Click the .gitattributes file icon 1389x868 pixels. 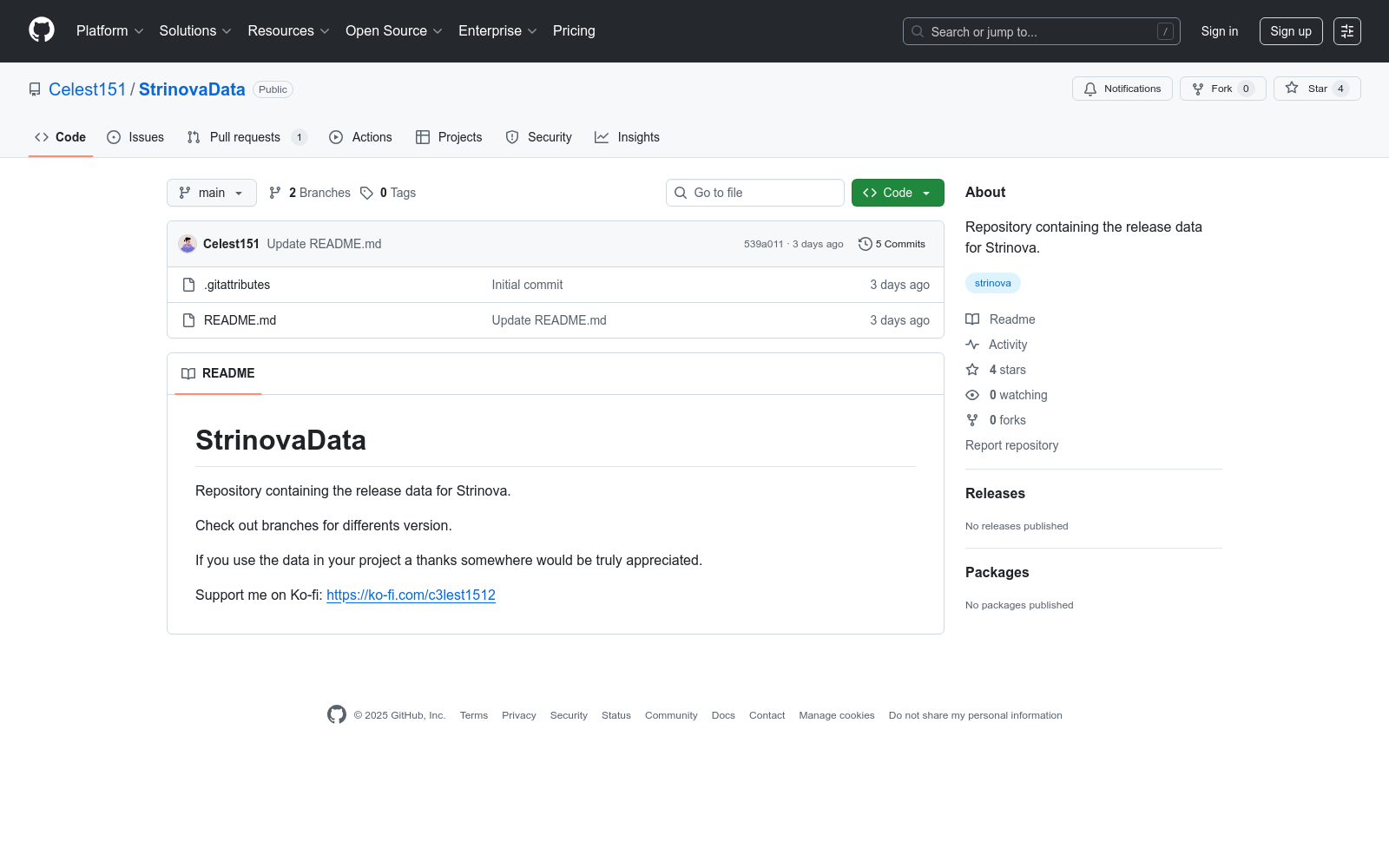[188, 285]
